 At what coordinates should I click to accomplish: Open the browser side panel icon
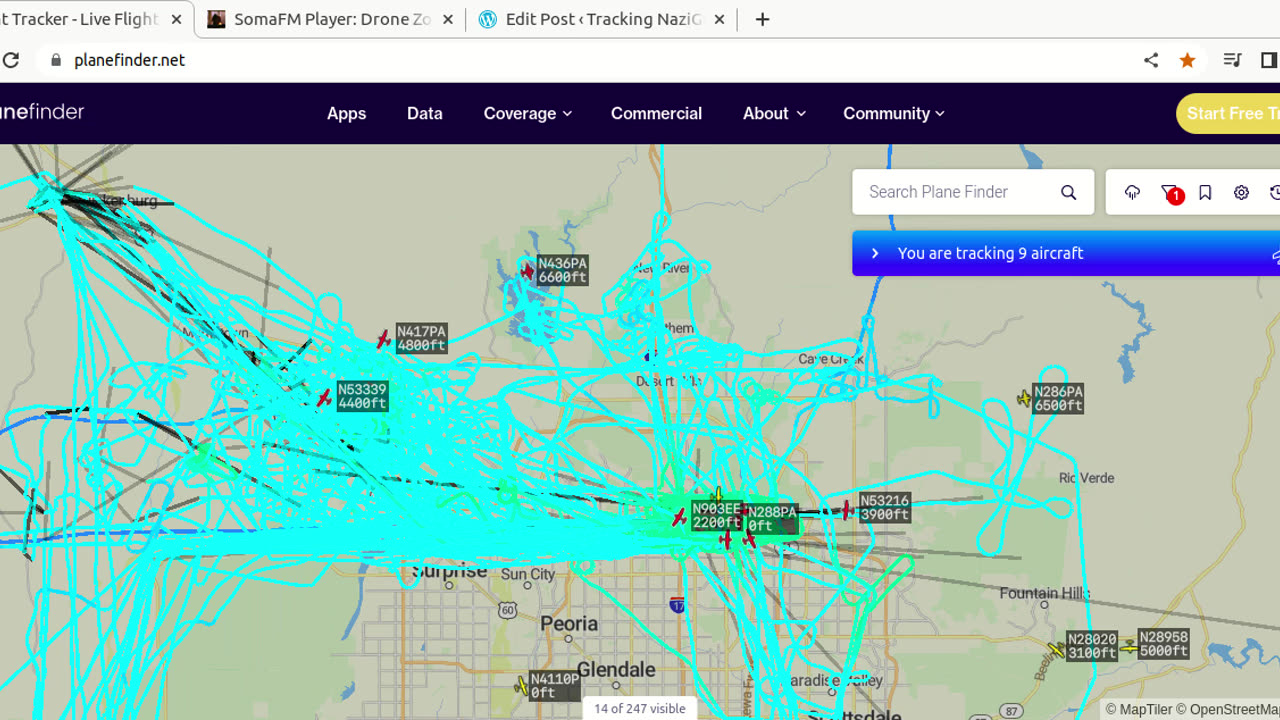point(1269,60)
